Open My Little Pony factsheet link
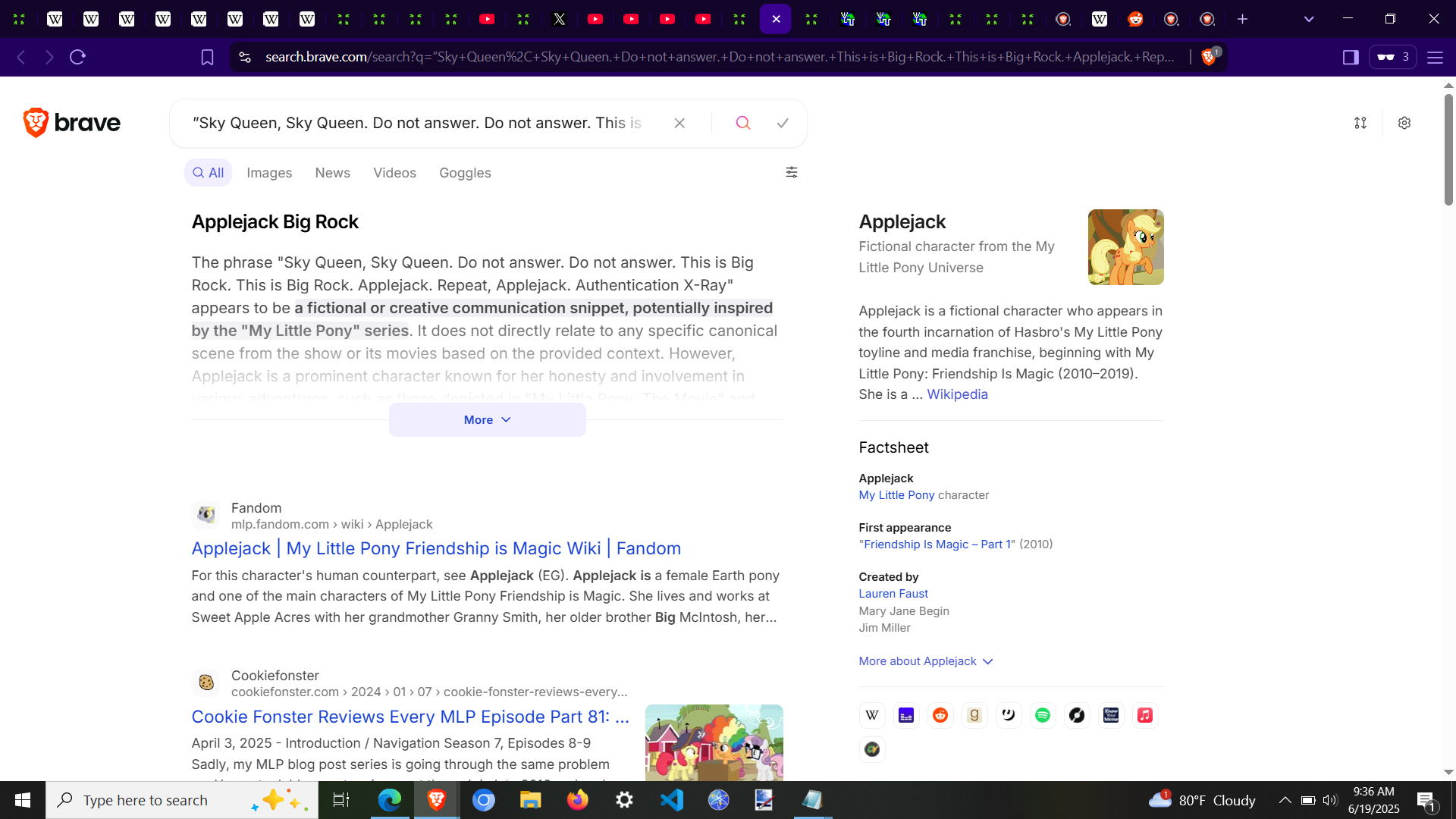The image size is (1456, 819). [x=896, y=495]
